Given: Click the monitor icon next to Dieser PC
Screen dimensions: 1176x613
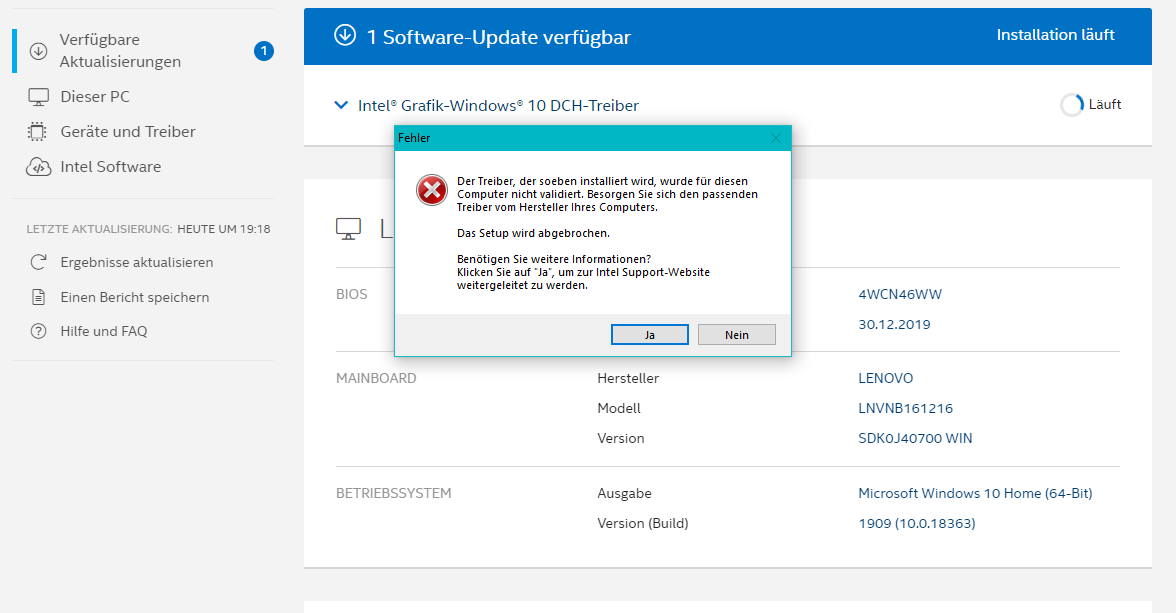Looking at the screenshot, I should 38,97.
